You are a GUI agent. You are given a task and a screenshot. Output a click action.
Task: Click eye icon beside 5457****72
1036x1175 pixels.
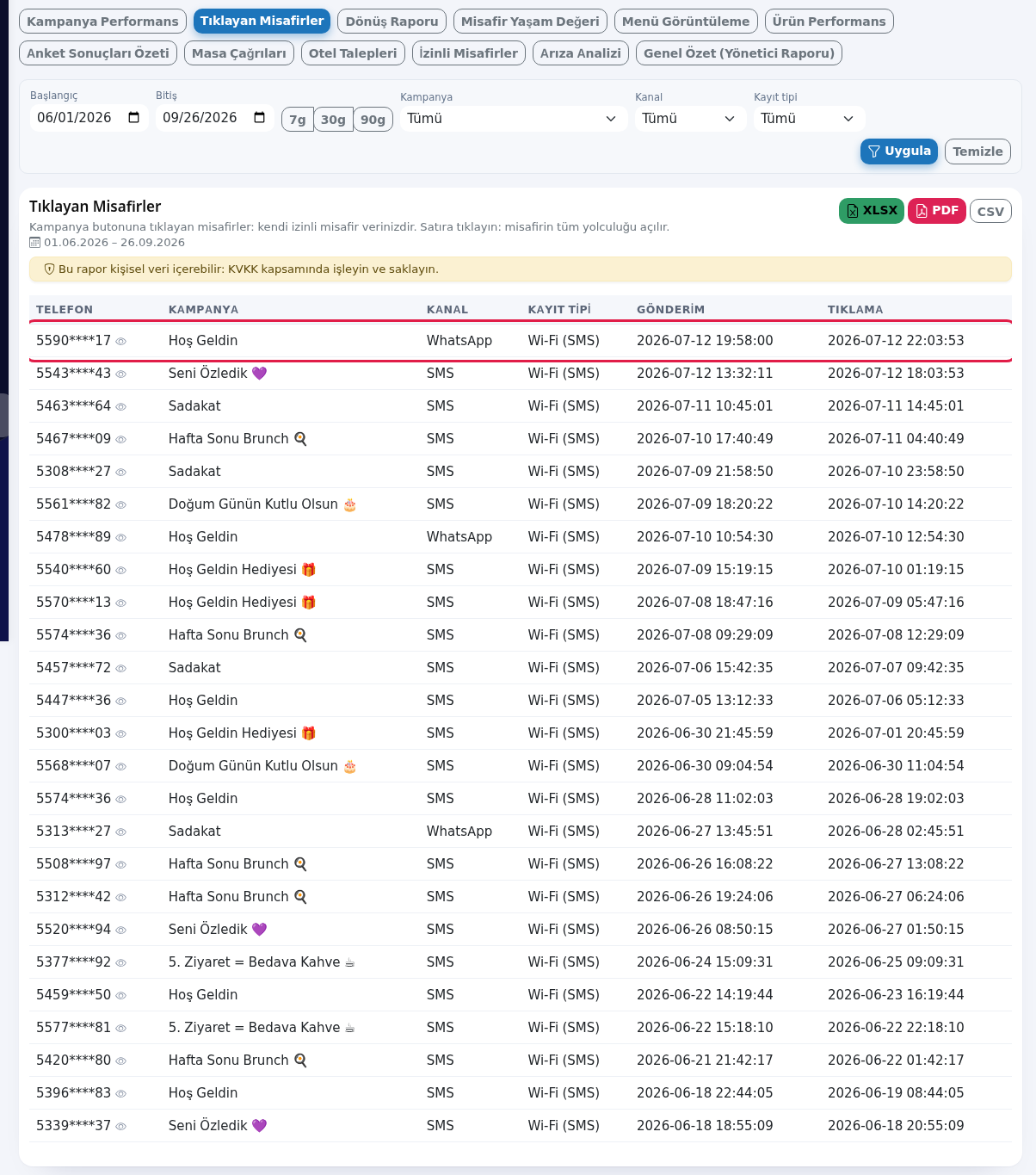pos(121,669)
